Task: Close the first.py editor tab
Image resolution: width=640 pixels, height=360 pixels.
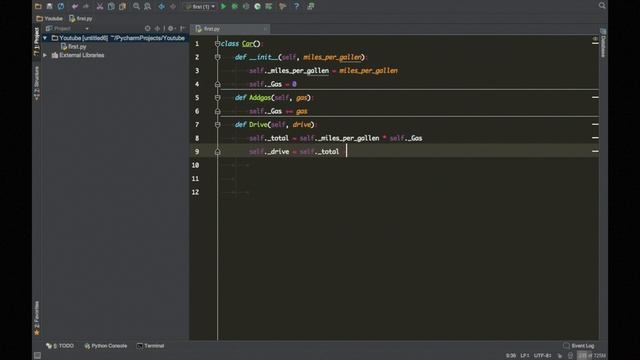Action: coord(265,29)
